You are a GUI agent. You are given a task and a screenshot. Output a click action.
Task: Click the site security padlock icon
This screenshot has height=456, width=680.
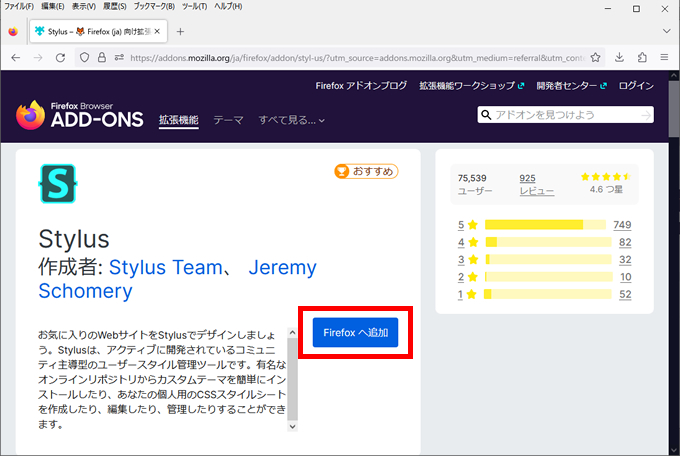(x=101, y=57)
